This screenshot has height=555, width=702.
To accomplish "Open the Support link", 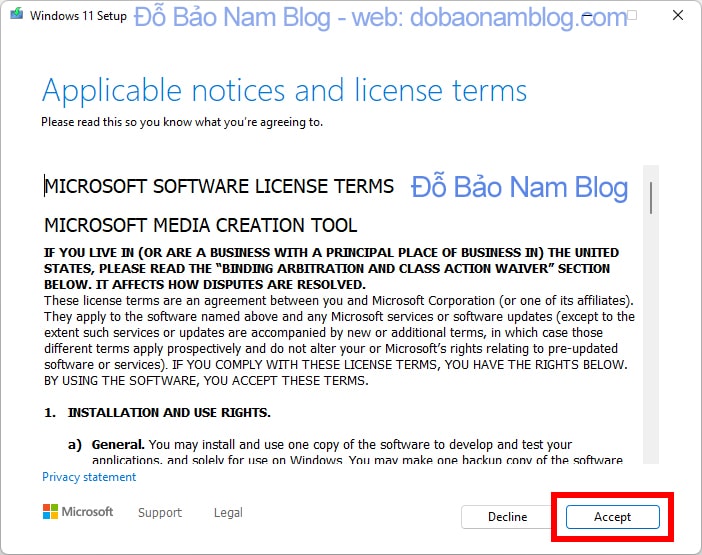I will click(160, 512).
